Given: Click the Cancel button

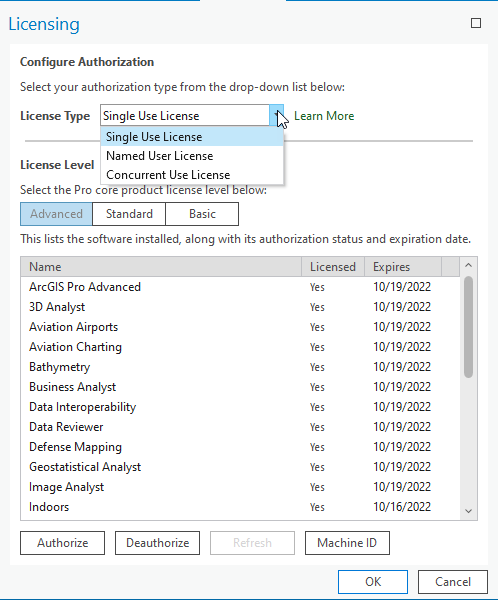Looking at the screenshot, I should coord(453,582).
